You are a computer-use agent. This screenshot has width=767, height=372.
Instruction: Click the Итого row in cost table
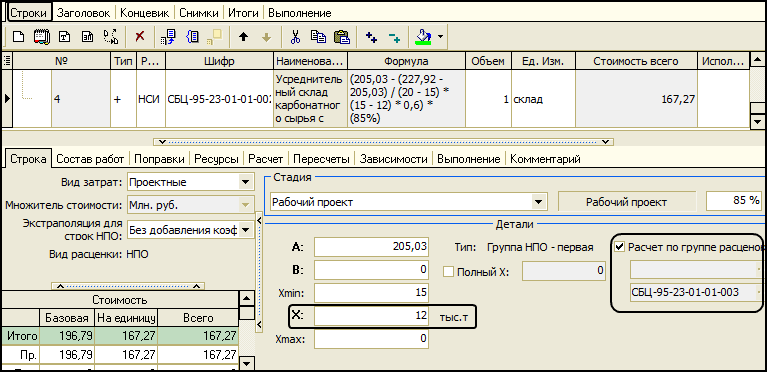click(120, 336)
